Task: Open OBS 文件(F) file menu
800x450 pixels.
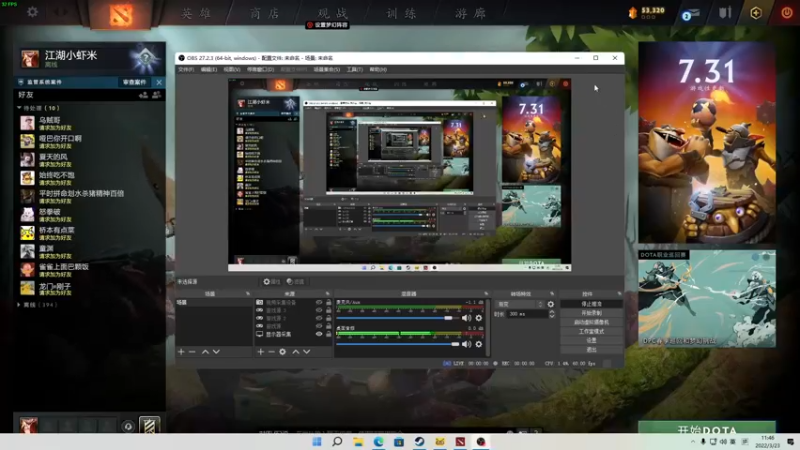Action: point(186,69)
